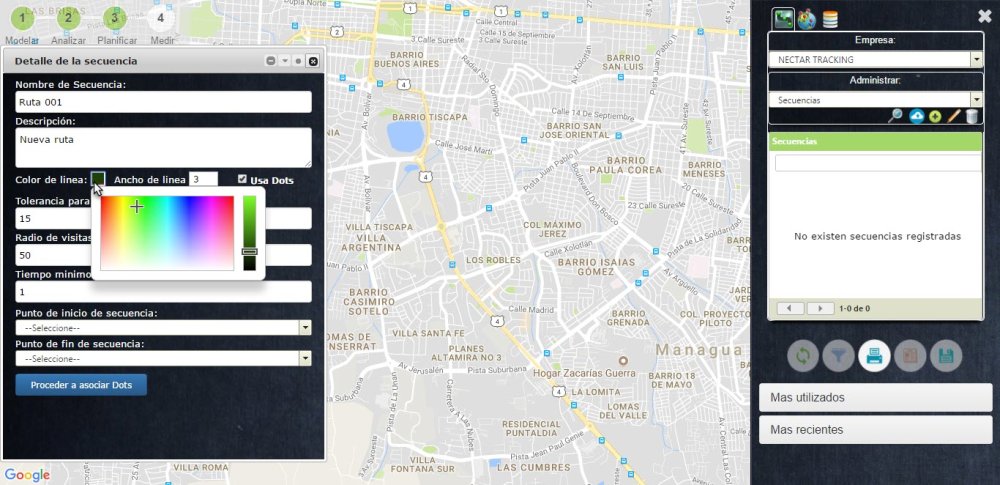This screenshot has width=1000, height=485.
Task: Toggle the Usa Dots checkbox
Action: [242, 179]
